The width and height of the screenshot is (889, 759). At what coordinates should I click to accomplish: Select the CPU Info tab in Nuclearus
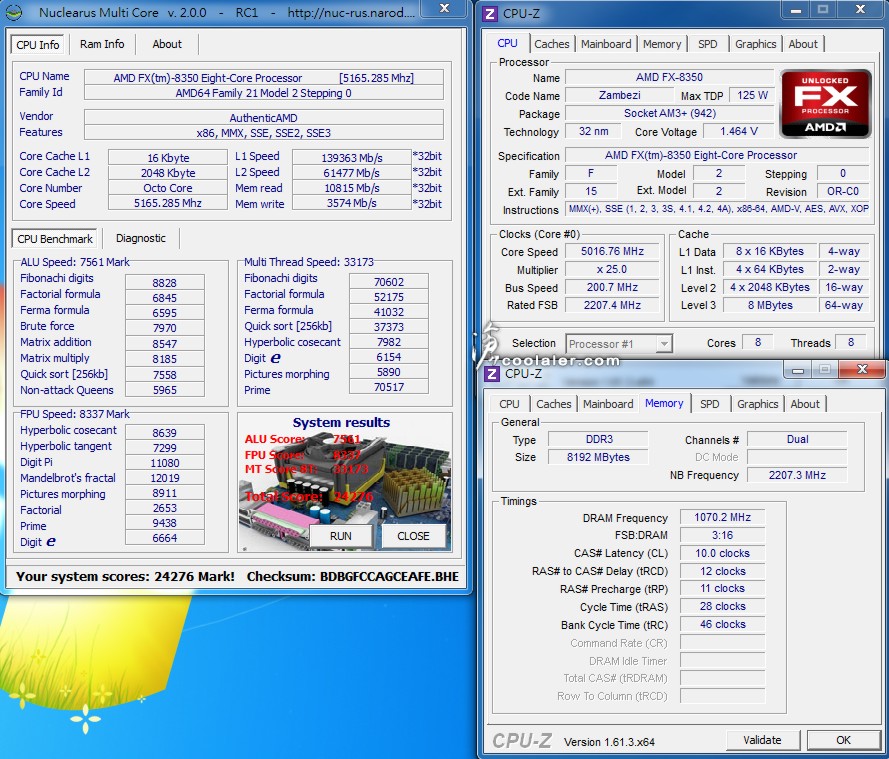point(38,45)
